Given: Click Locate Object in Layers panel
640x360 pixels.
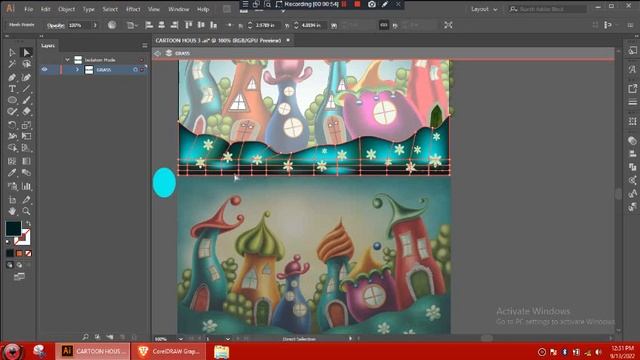Looking at the screenshot, I should point(85,337).
